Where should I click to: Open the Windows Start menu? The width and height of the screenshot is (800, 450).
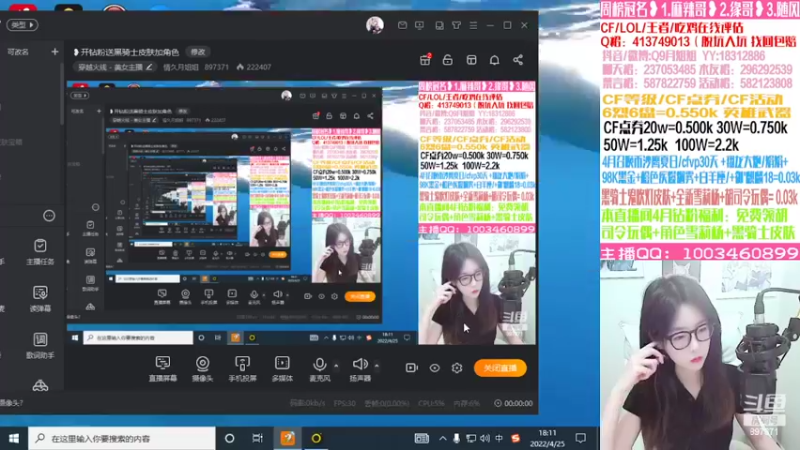(14, 438)
